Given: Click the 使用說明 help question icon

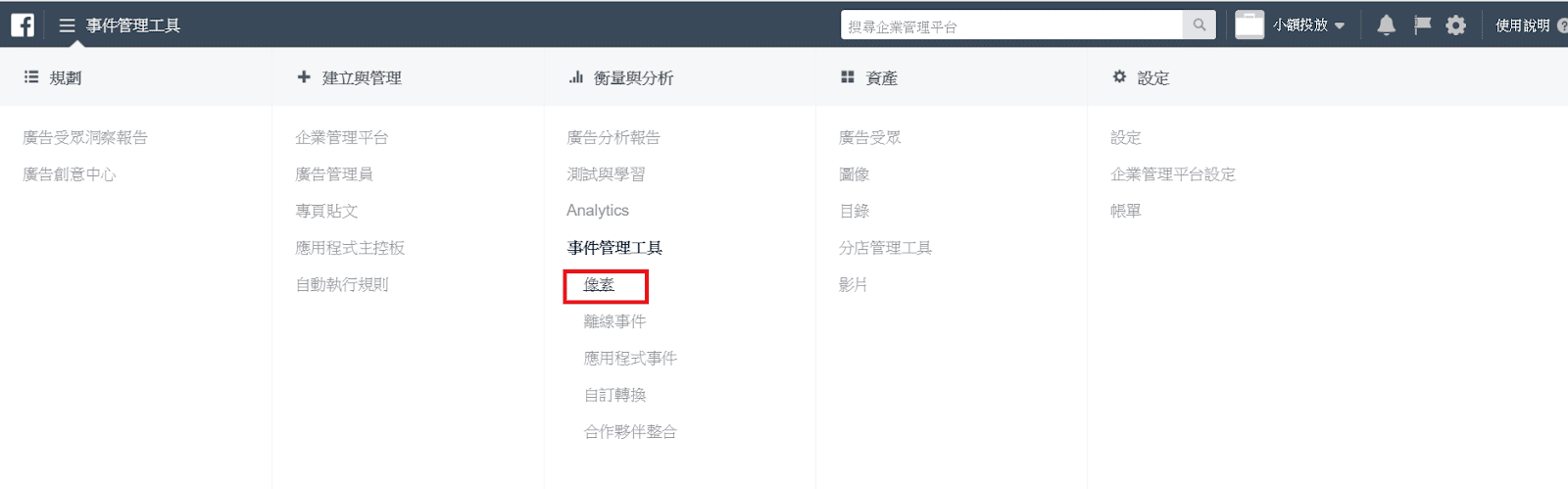Looking at the screenshot, I should (1562, 26).
